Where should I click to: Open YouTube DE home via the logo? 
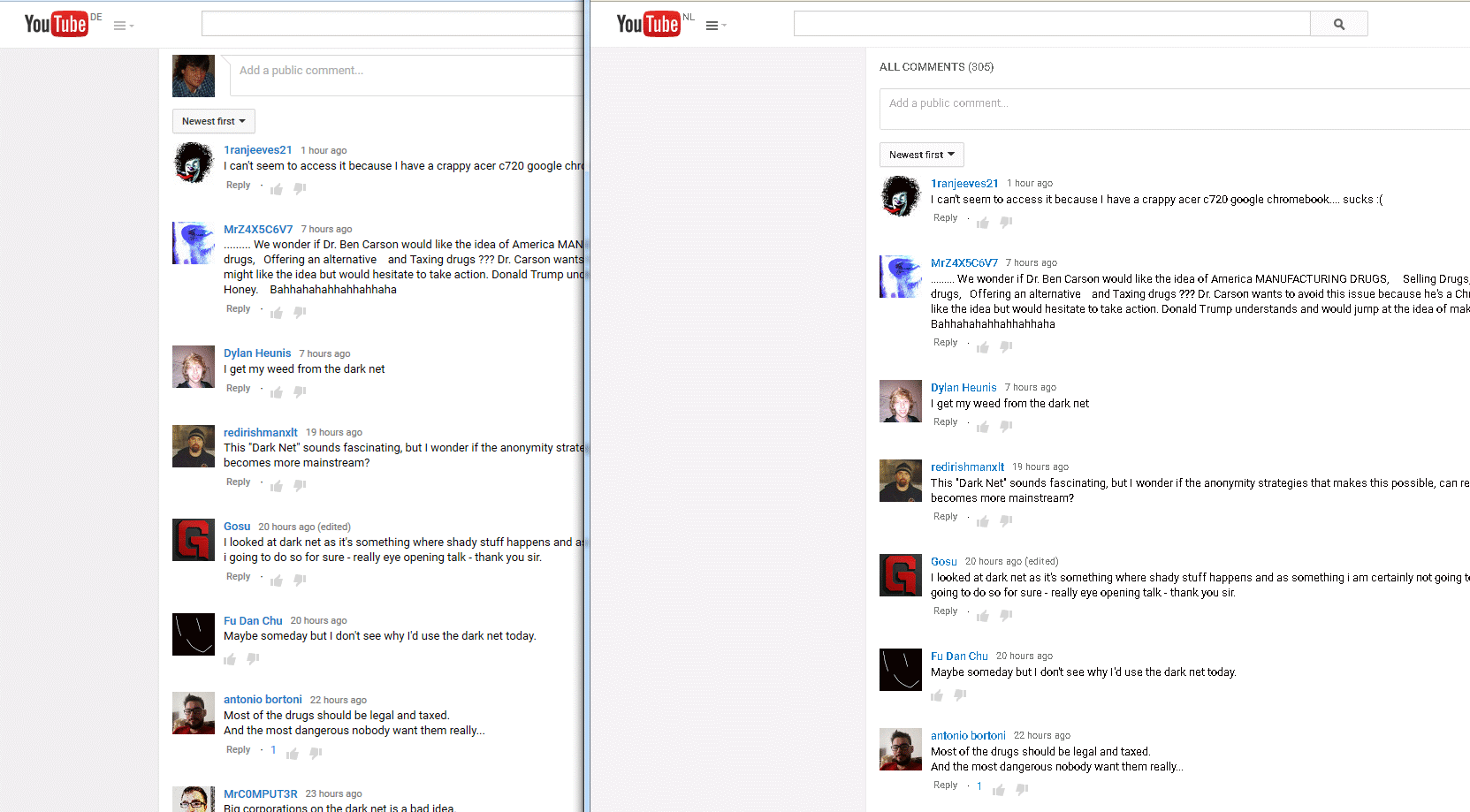click(56, 24)
